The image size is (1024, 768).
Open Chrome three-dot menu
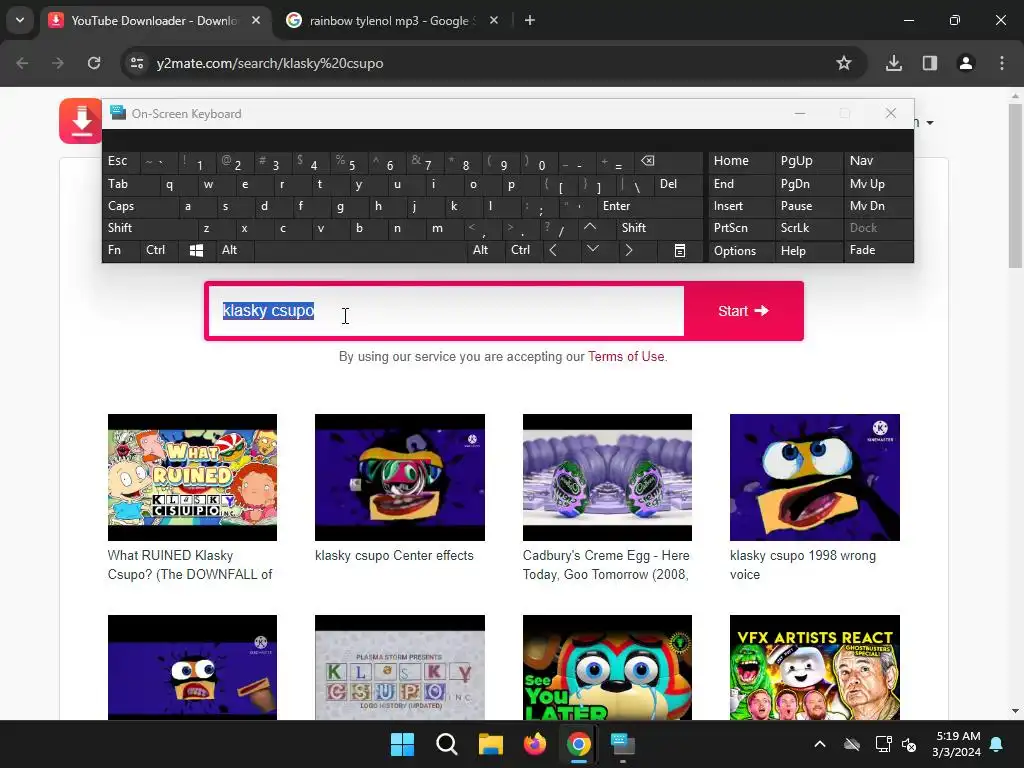[x=1002, y=63]
